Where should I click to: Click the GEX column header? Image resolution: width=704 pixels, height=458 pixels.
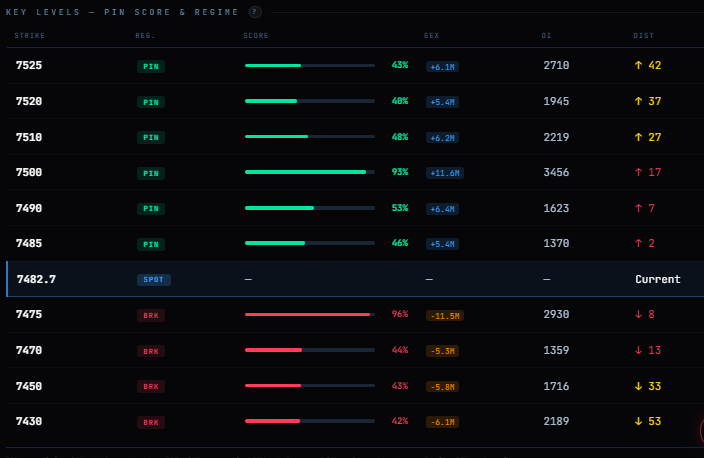(431, 35)
